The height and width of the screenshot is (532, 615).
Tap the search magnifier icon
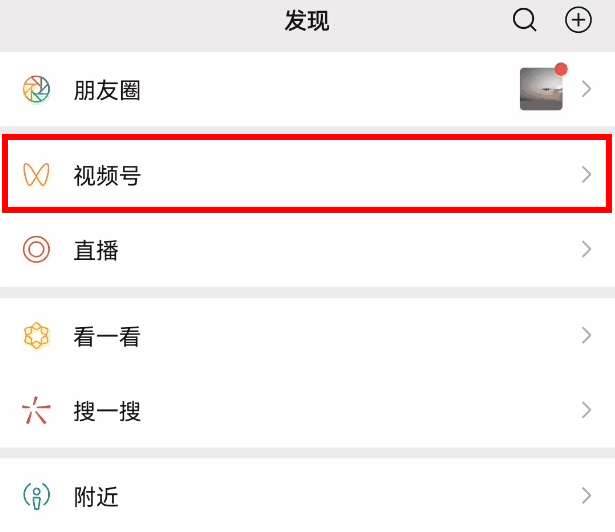tap(525, 20)
